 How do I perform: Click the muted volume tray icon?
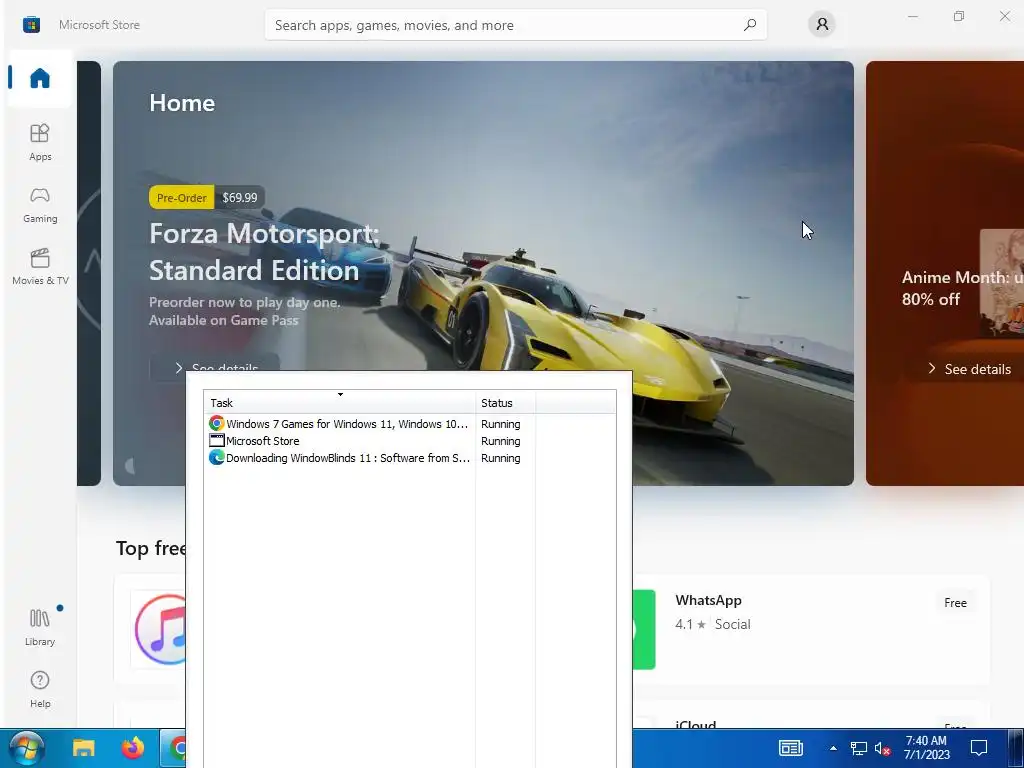pyautogui.click(x=882, y=748)
